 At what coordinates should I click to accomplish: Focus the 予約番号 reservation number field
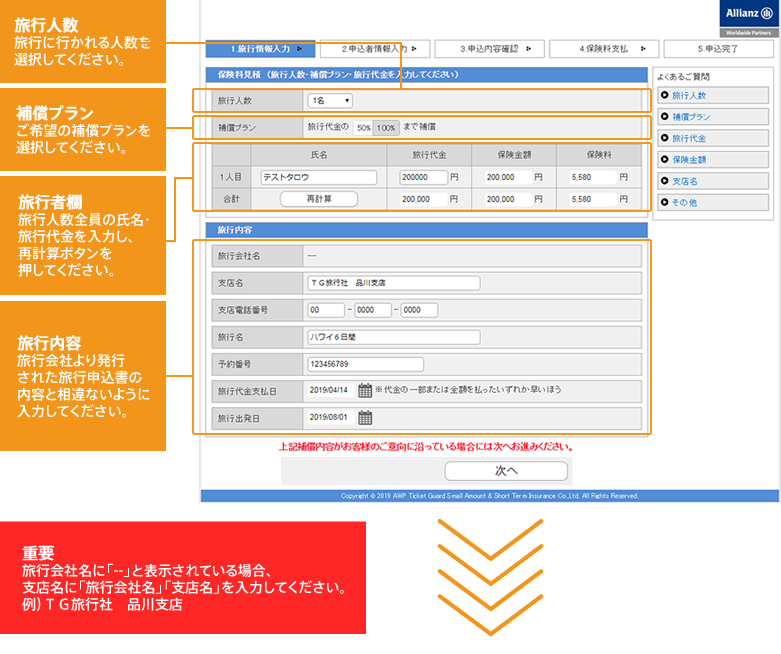tap(366, 364)
